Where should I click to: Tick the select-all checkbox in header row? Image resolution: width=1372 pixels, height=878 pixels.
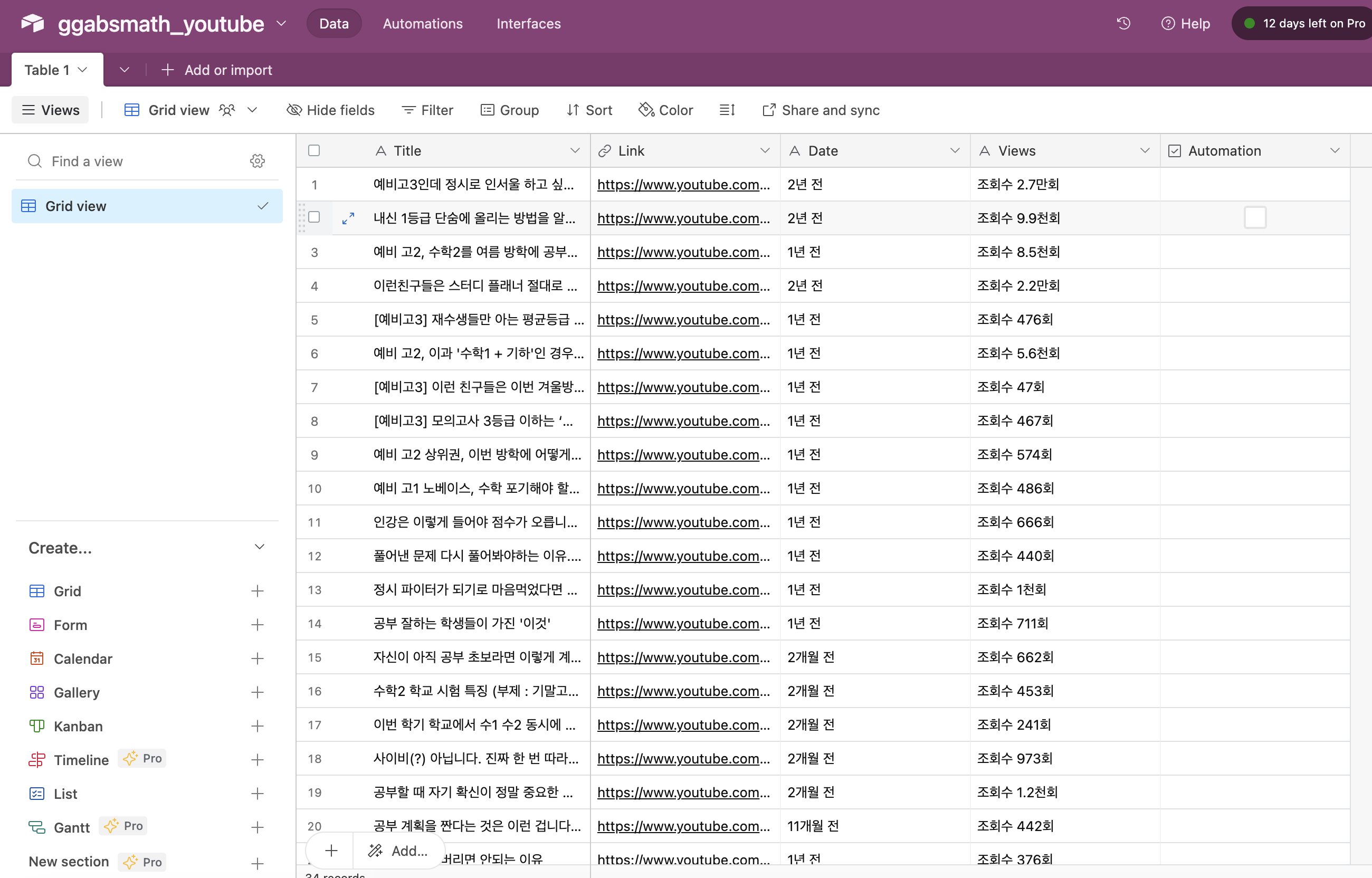pyautogui.click(x=314, y=150)
